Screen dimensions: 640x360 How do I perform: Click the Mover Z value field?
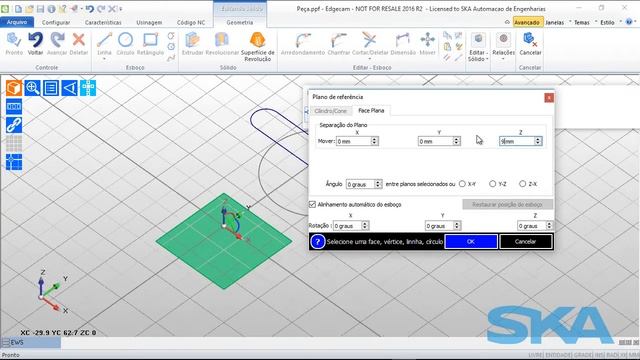point(517,141)
